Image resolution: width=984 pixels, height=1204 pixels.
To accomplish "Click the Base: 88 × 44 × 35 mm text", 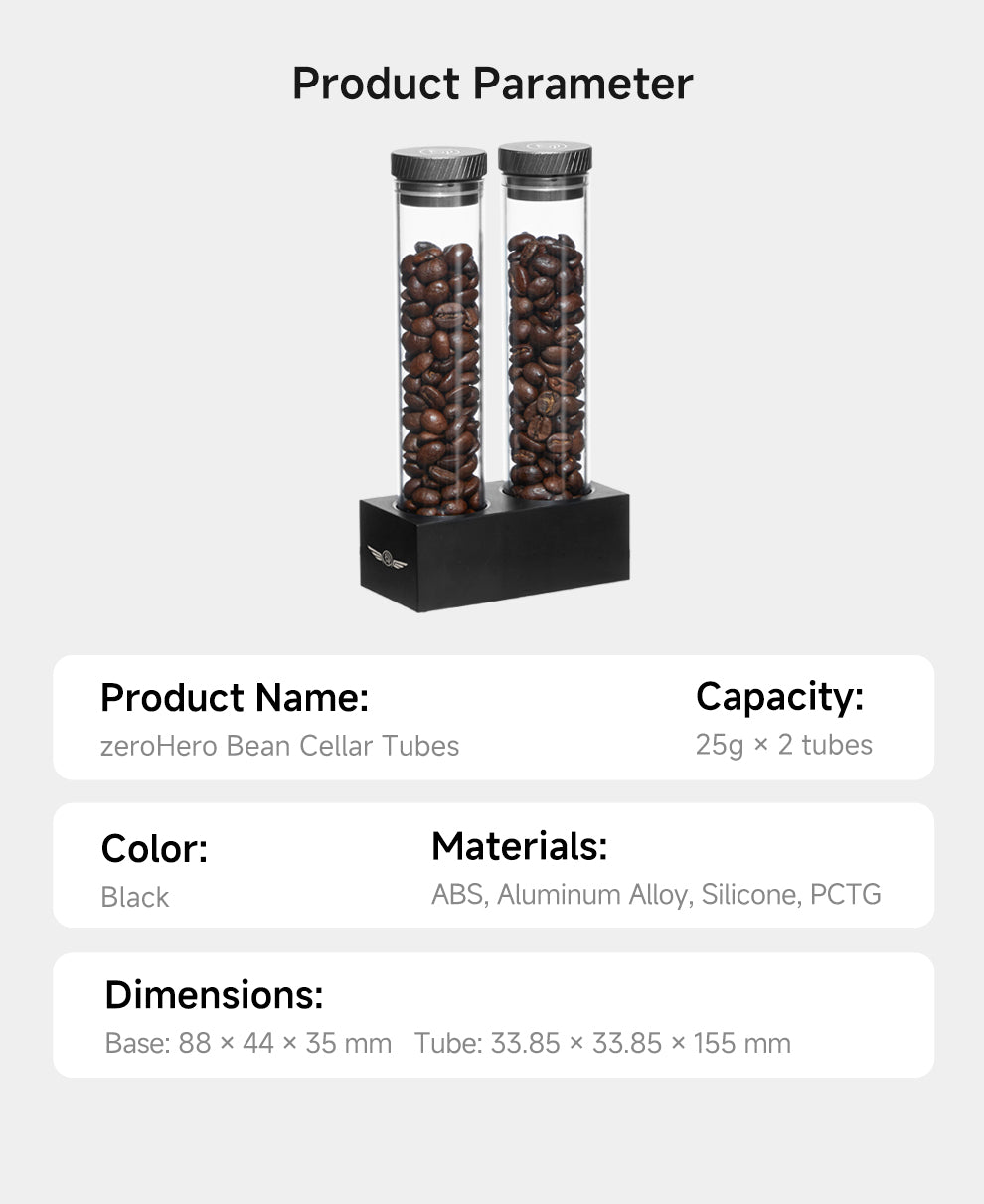I will 248,1044.
